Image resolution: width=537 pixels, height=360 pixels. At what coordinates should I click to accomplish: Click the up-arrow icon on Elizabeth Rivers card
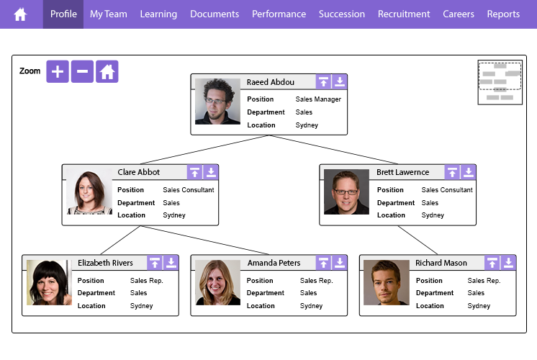click(x=154, y=263)
